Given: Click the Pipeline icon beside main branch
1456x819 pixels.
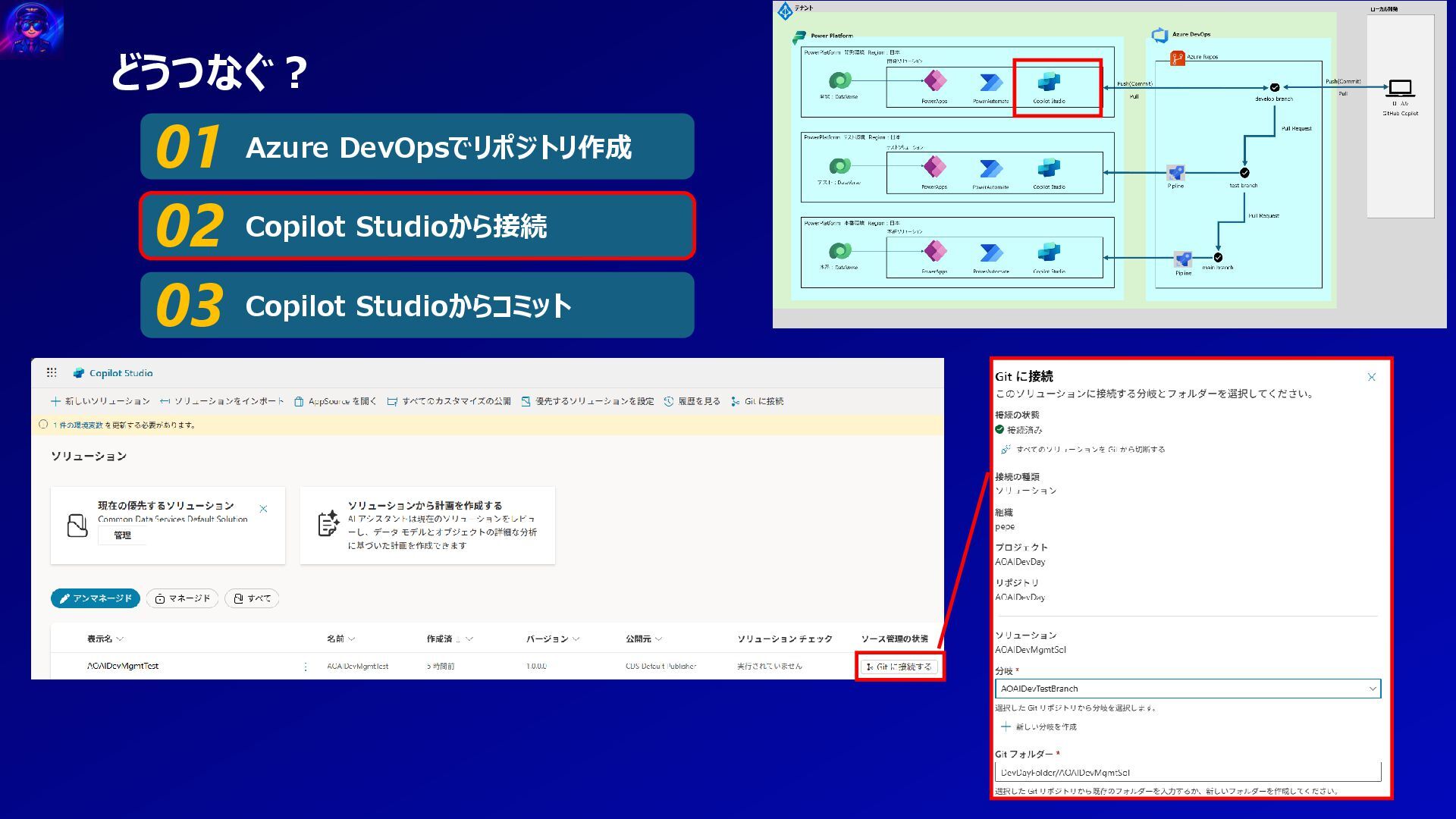Looking at the screenshot, I should pos(1183,259).
